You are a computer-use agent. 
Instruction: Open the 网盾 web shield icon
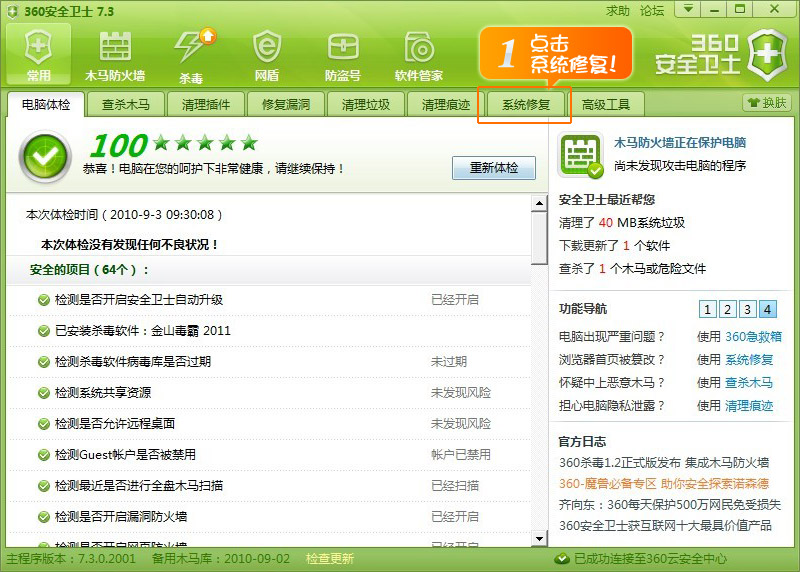click(x=267, y=53)
